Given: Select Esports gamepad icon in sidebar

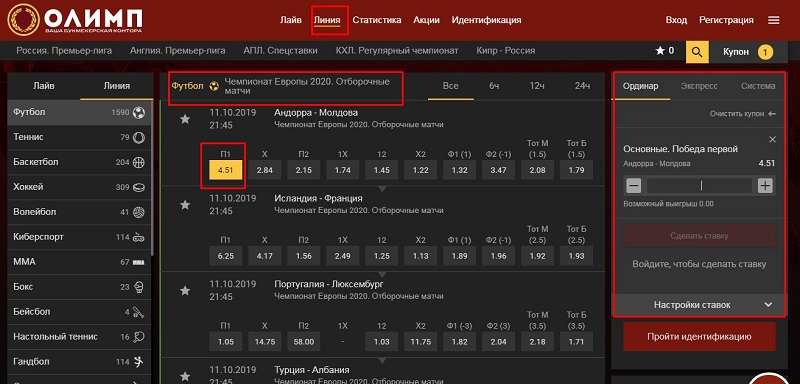Looking at the screenshot, I should click(x=138, y=237).
